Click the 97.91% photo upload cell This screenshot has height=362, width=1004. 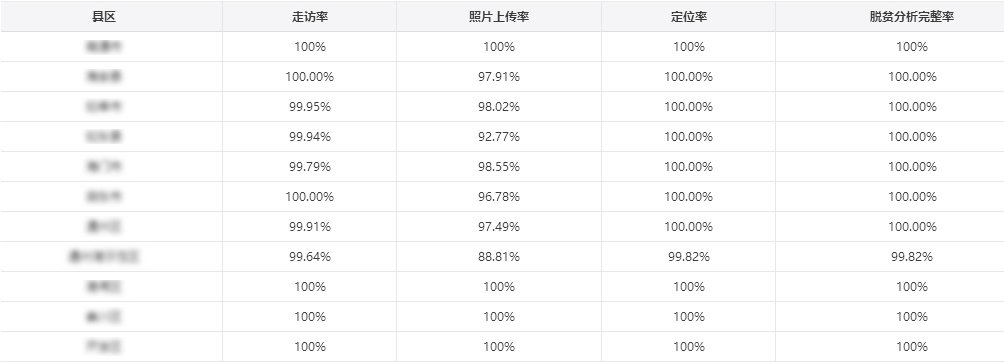[x=499, y=77]
